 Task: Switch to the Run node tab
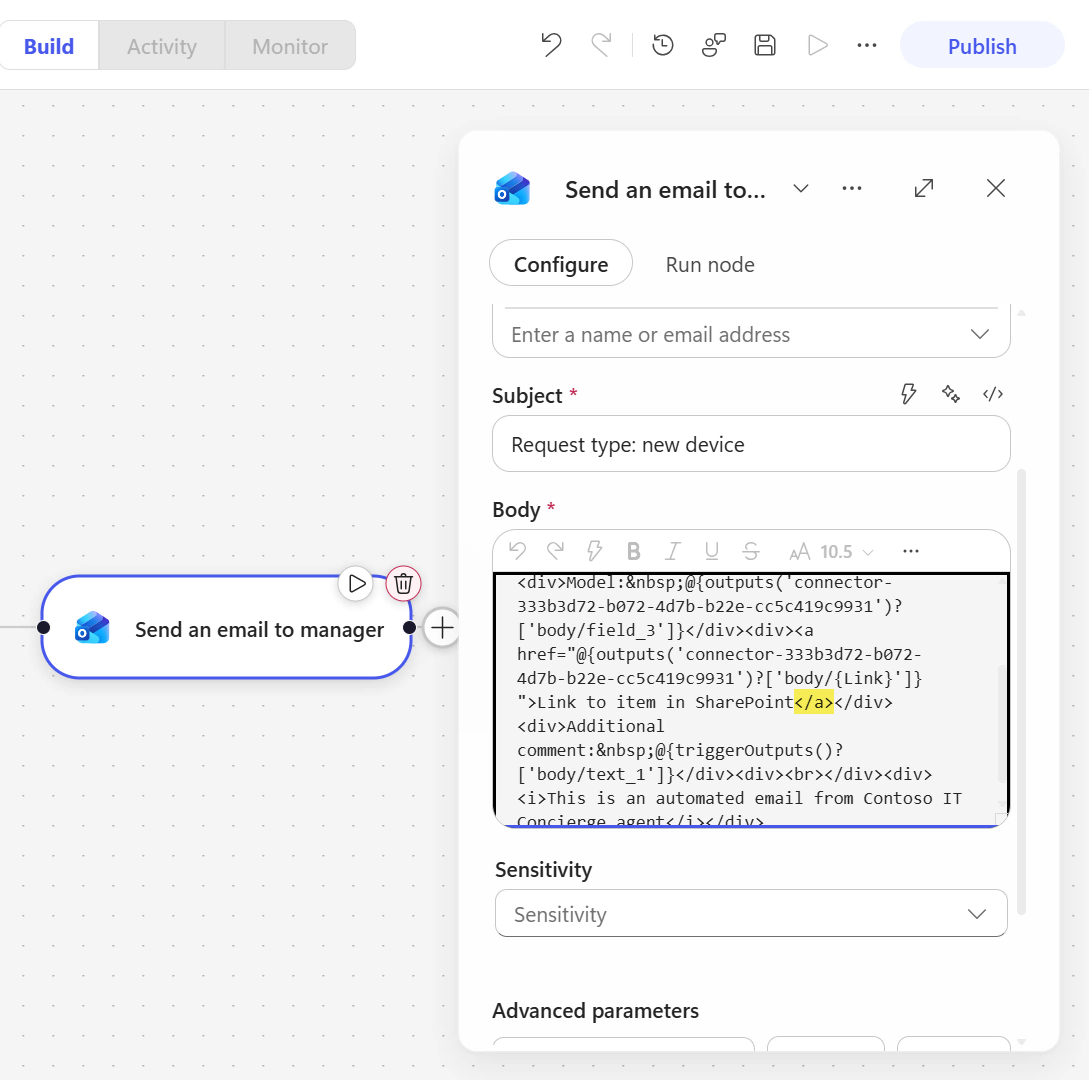(x=710, y=265)
